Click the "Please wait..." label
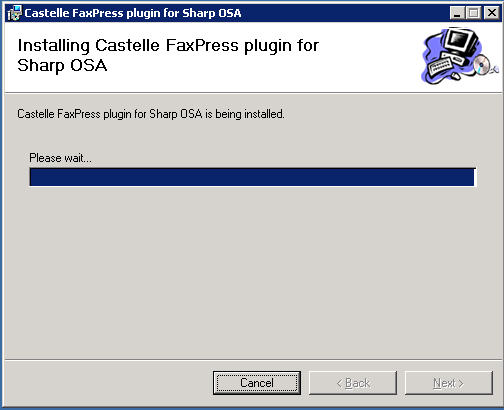504x410 pixels. tap(60, 158)
